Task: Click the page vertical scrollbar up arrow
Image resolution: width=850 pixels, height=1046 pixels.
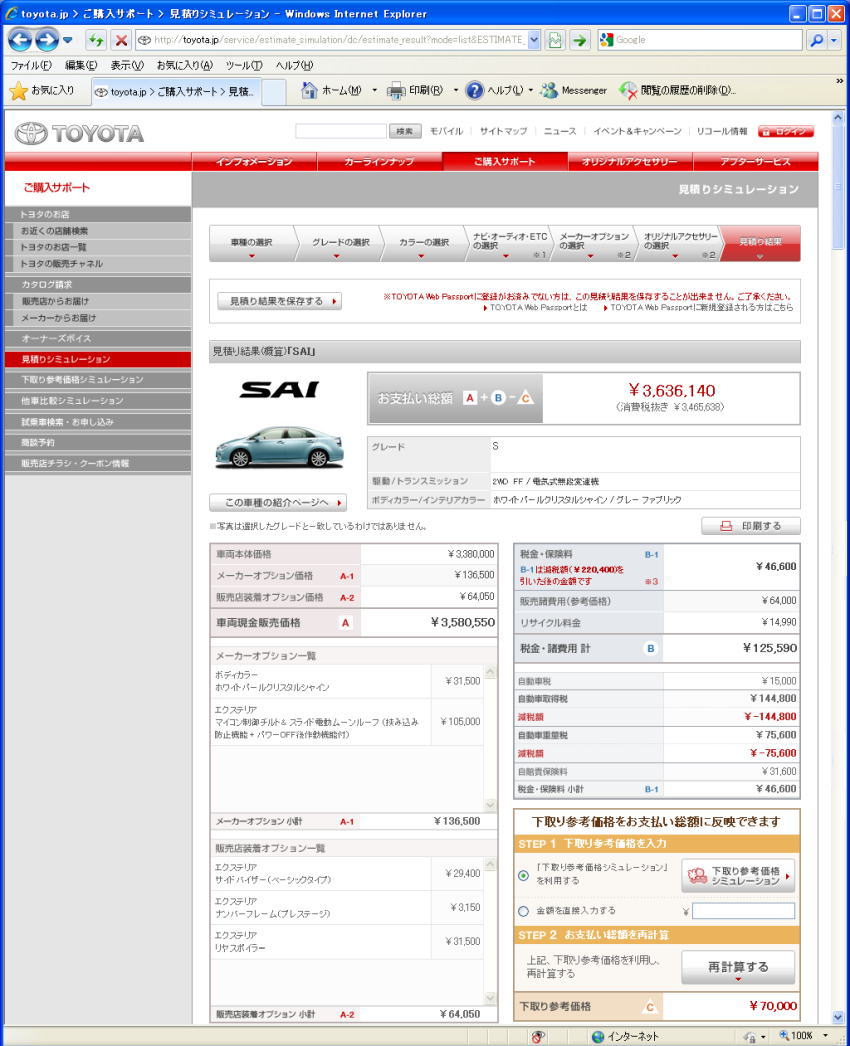Action: (839, 117)
